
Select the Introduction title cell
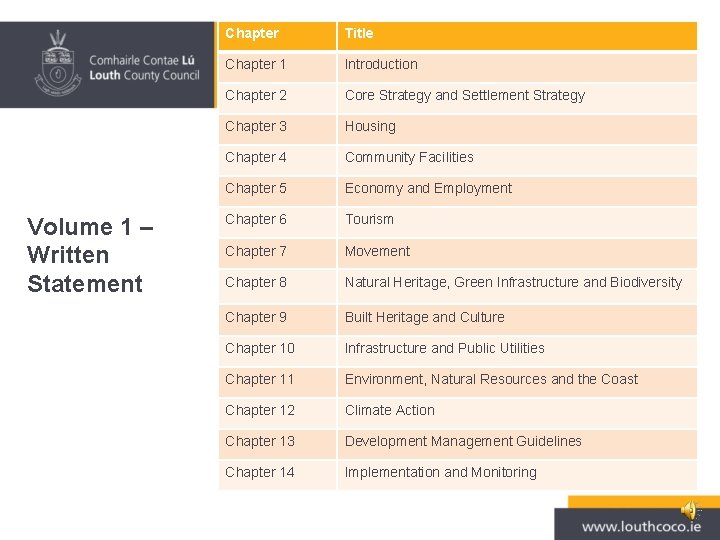381,64
